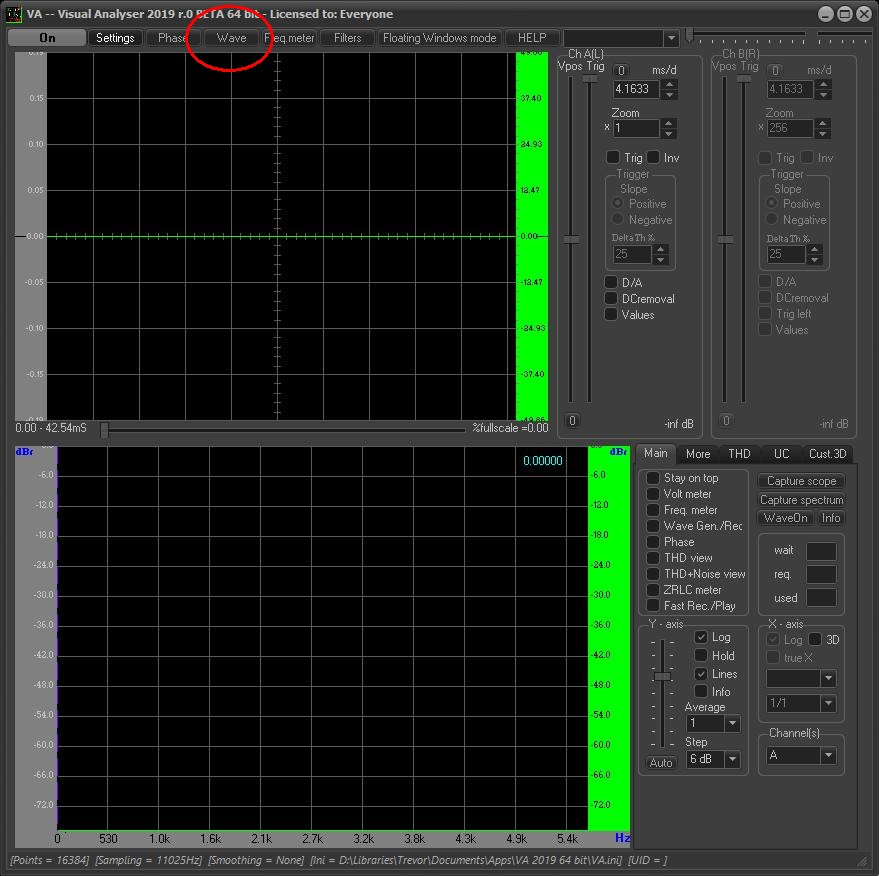Decrease Ch A ms/d value with down arrow
The height and width of the screenshot is (876, 879).
pyautogui.click(x=669, y=94)
